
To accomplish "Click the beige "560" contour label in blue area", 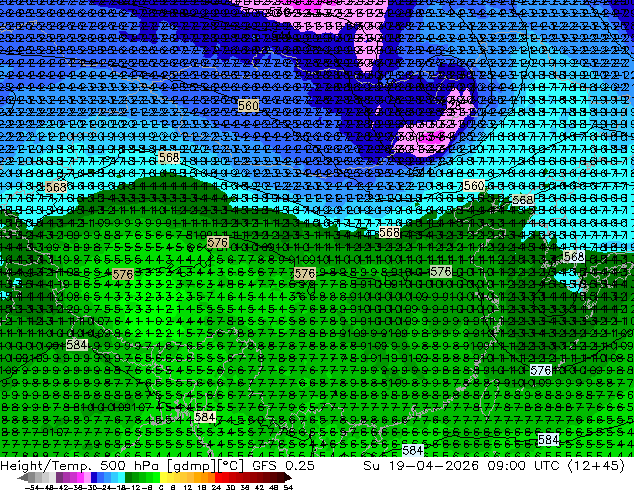I will [248, 106].
